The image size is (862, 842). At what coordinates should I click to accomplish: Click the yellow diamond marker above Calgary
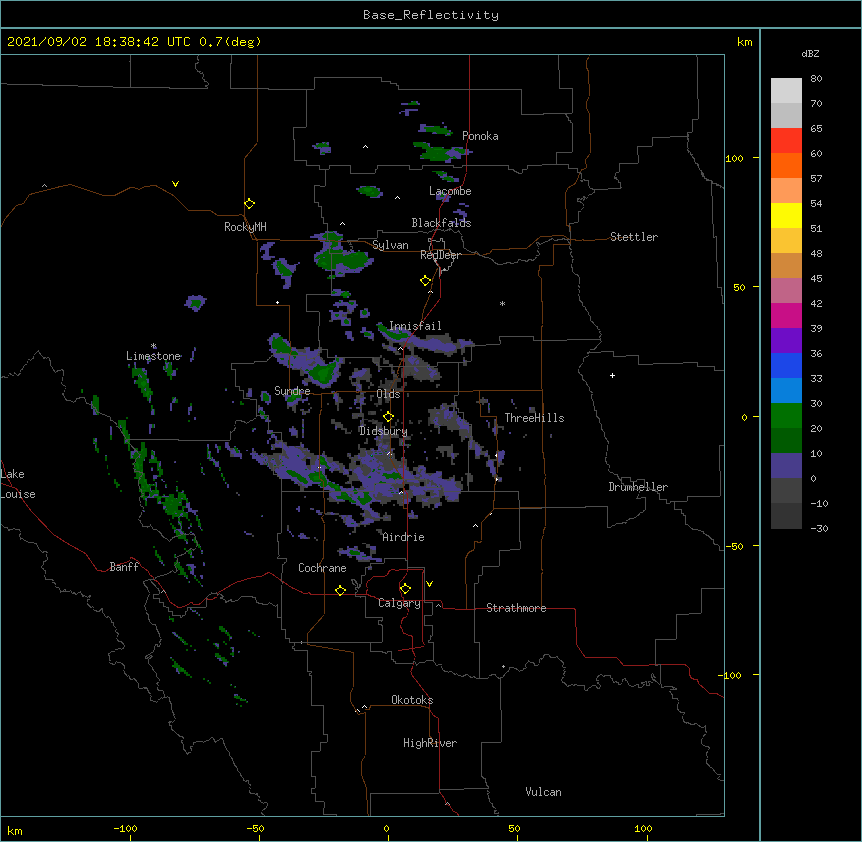405,589
